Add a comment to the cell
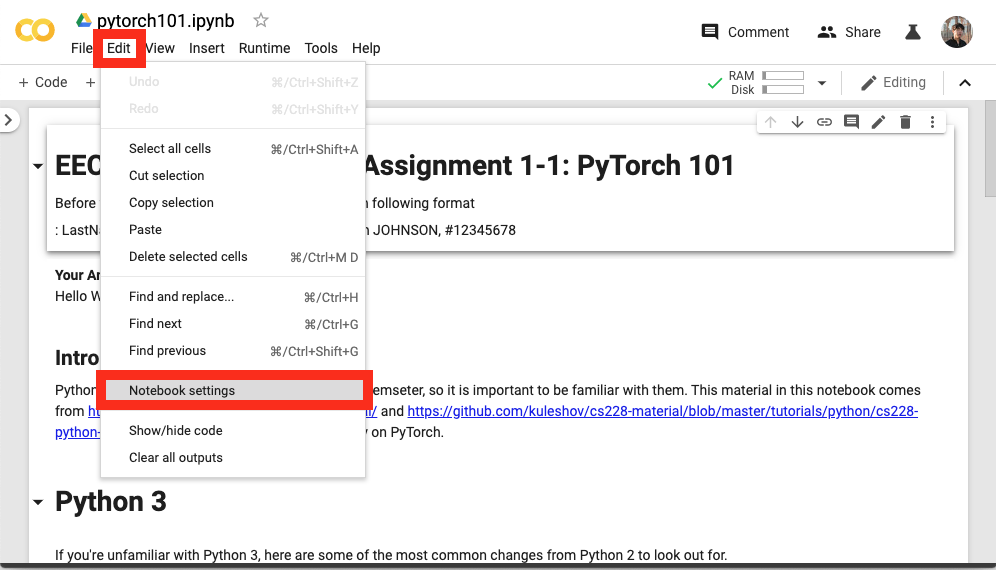 click(x=851, y=122)
